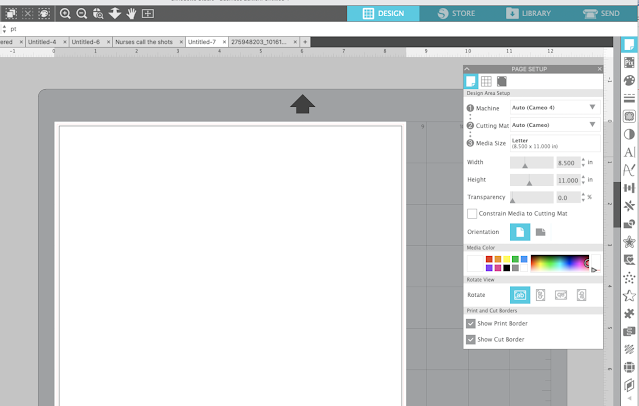
Task: Select portrait orientation
Action: click(520, 232)
